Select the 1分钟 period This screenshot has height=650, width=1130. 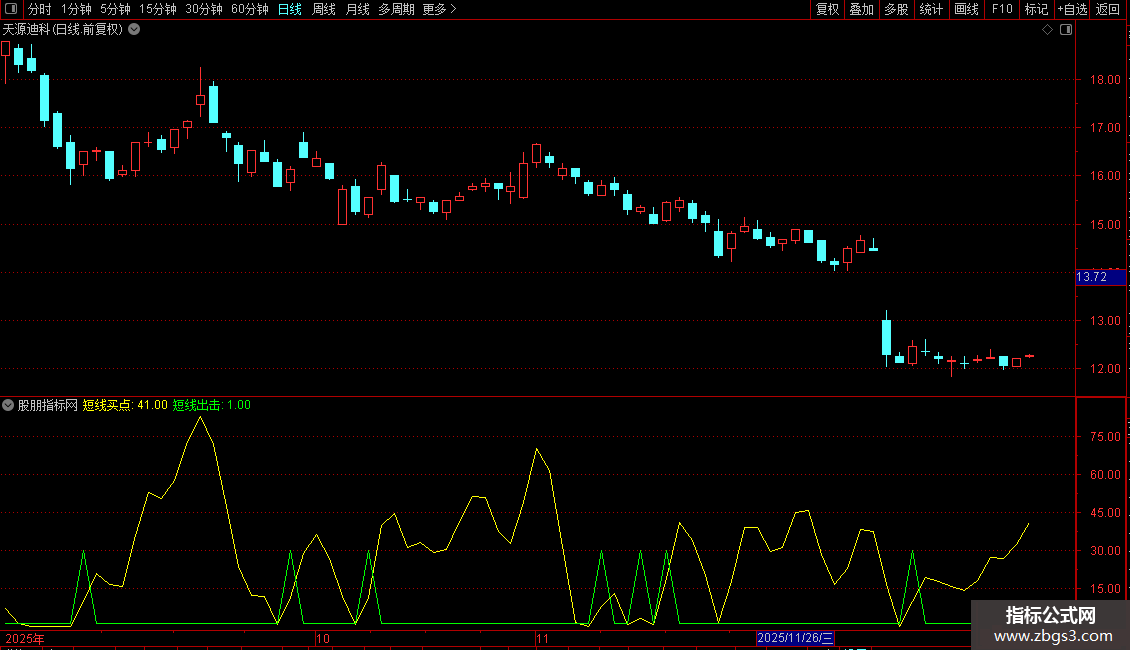pyautogui.click(x=76, y=9)
